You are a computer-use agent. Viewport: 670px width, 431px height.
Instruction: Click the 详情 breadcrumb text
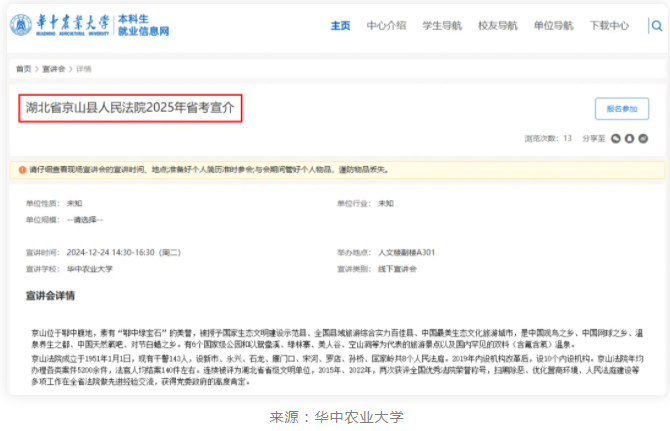pos(84,69)
